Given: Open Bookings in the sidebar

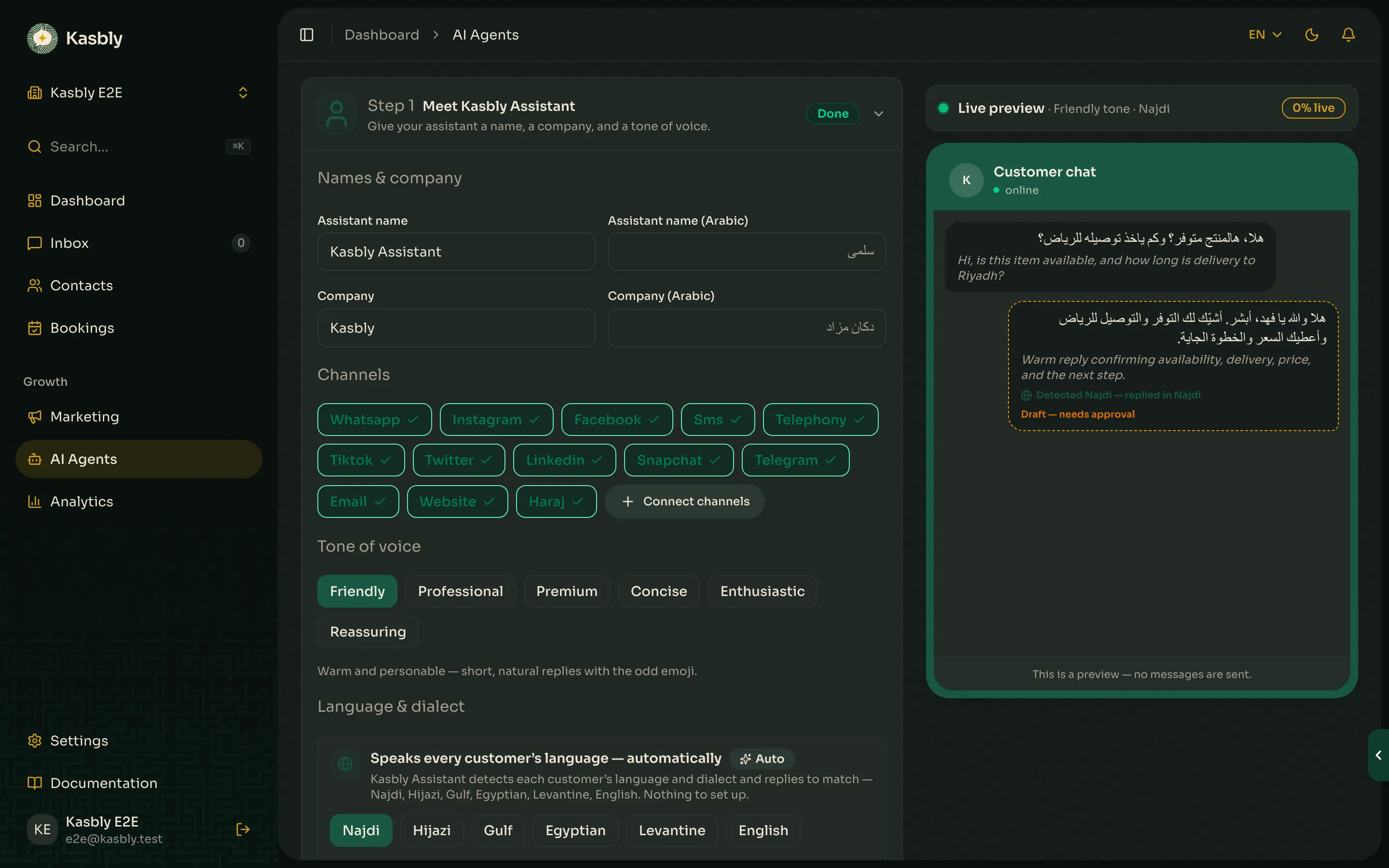Looking at the screenshot, I should click(138, 328).
